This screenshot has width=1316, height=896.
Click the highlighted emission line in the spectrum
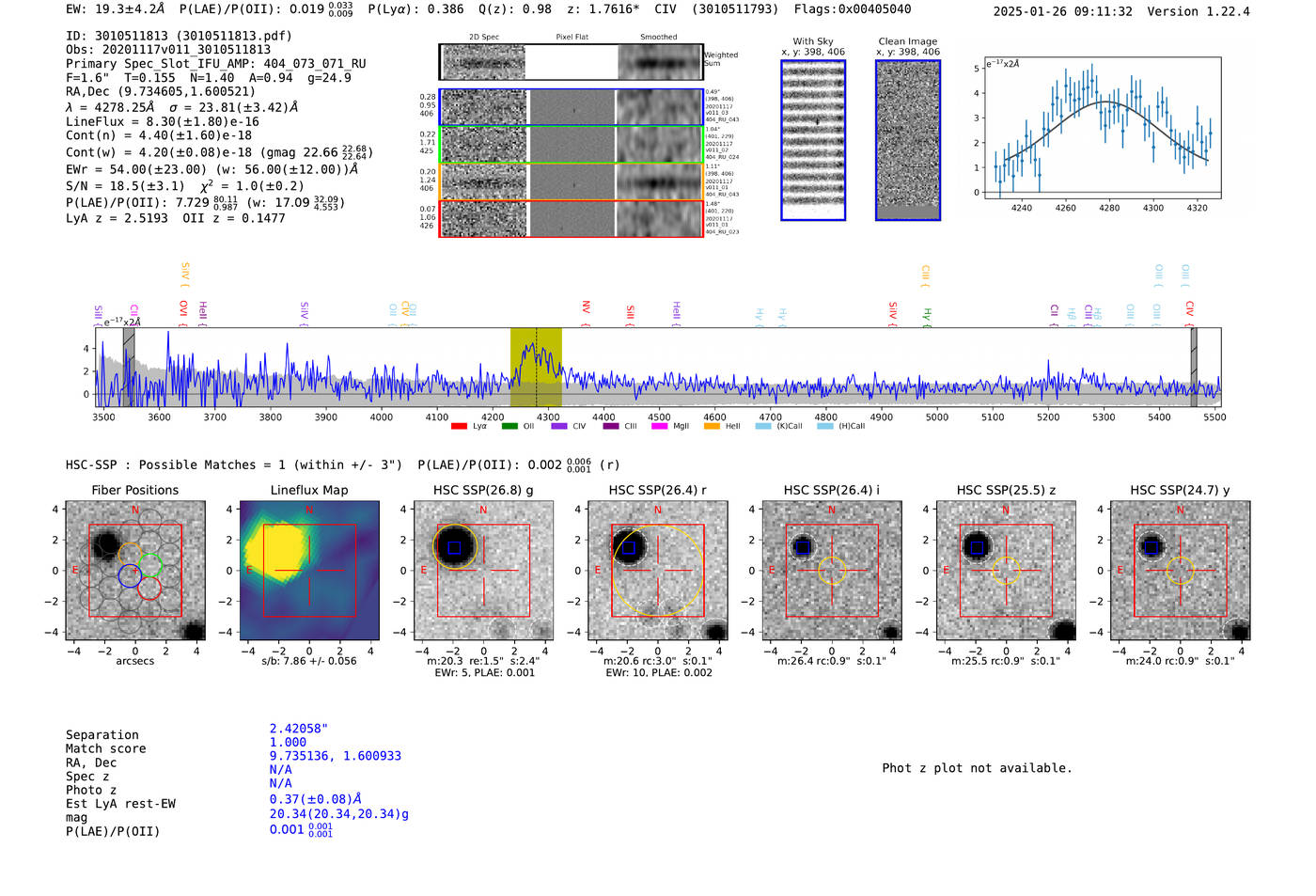(x=536, y=367)
